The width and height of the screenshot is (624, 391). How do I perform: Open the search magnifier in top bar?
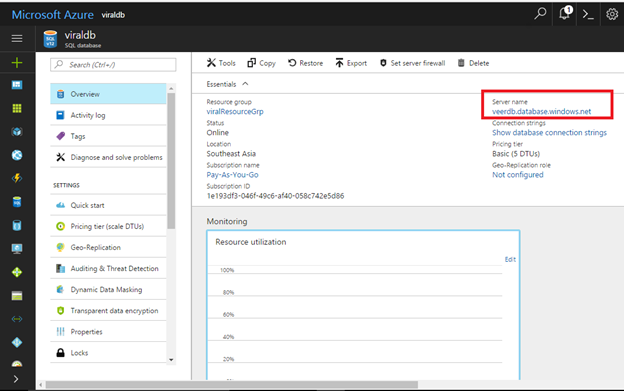pos(540,14)
